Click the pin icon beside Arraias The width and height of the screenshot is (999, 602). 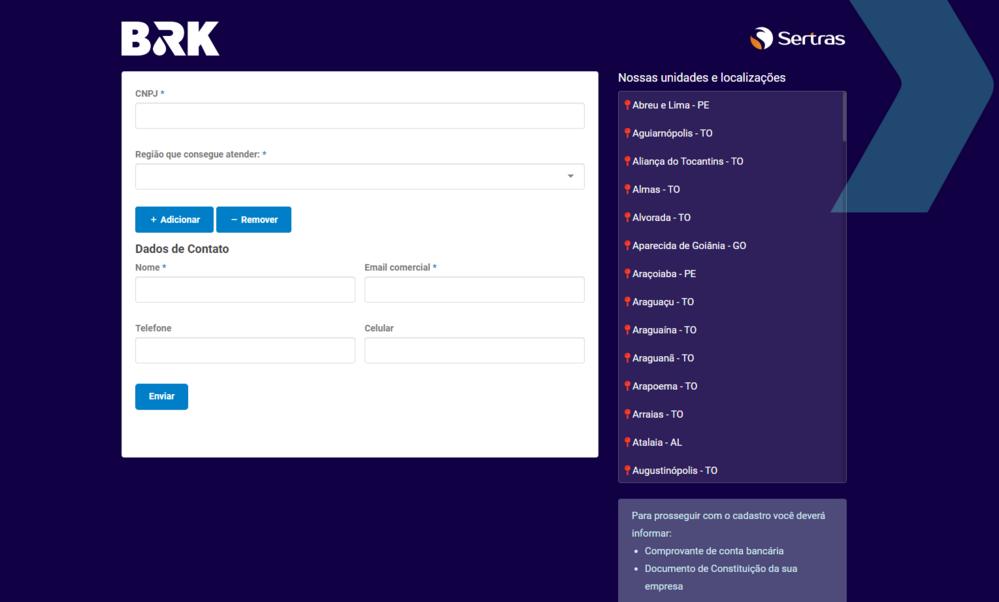[627, 414]
